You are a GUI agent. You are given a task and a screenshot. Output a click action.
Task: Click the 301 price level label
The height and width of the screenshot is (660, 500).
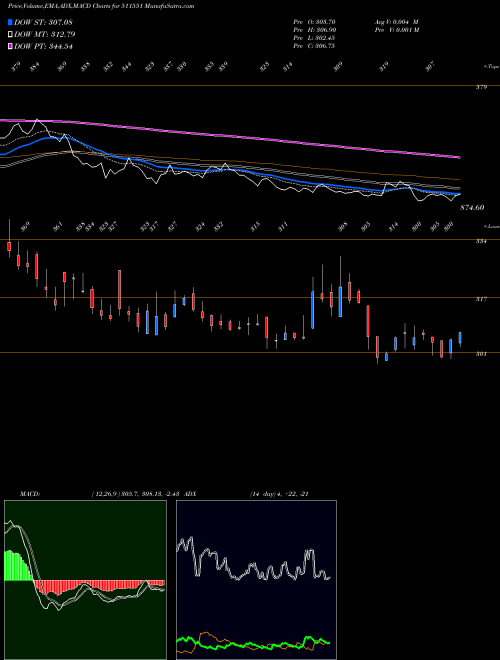tap(481, 354)
